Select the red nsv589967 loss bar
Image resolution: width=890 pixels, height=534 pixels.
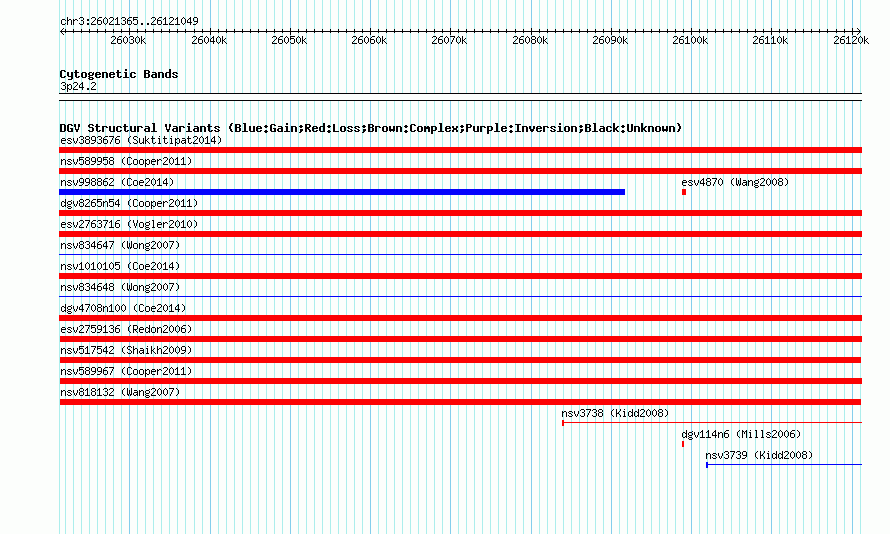pos(460,381)
